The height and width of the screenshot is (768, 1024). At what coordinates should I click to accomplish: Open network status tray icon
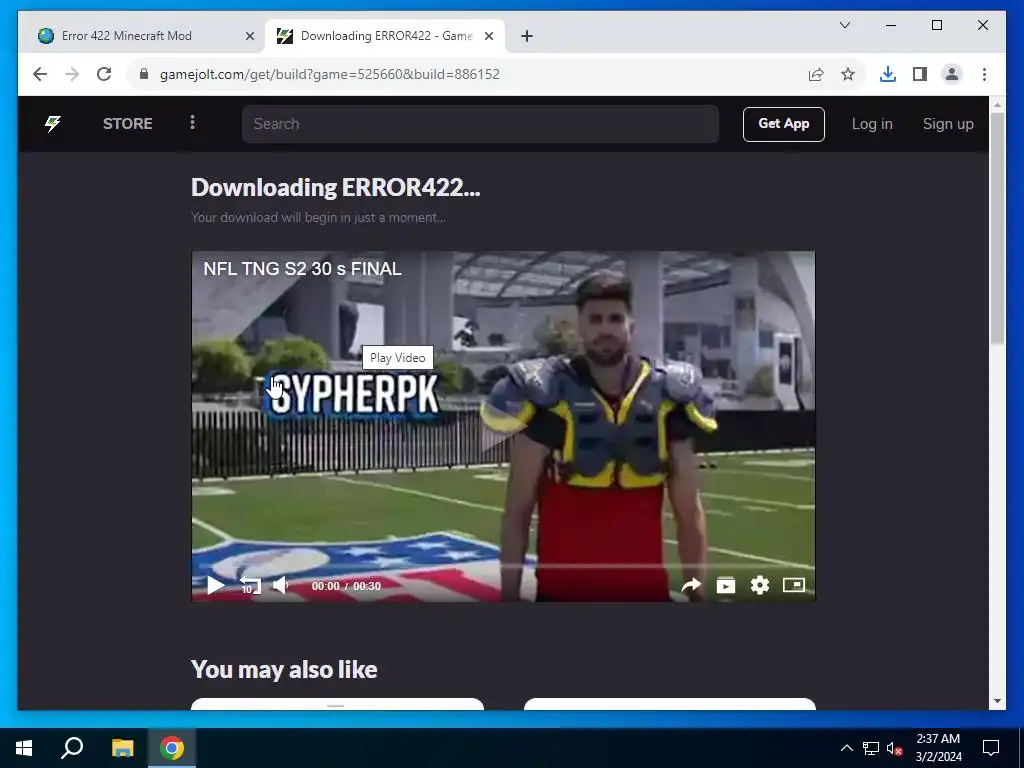coord(871,748)
